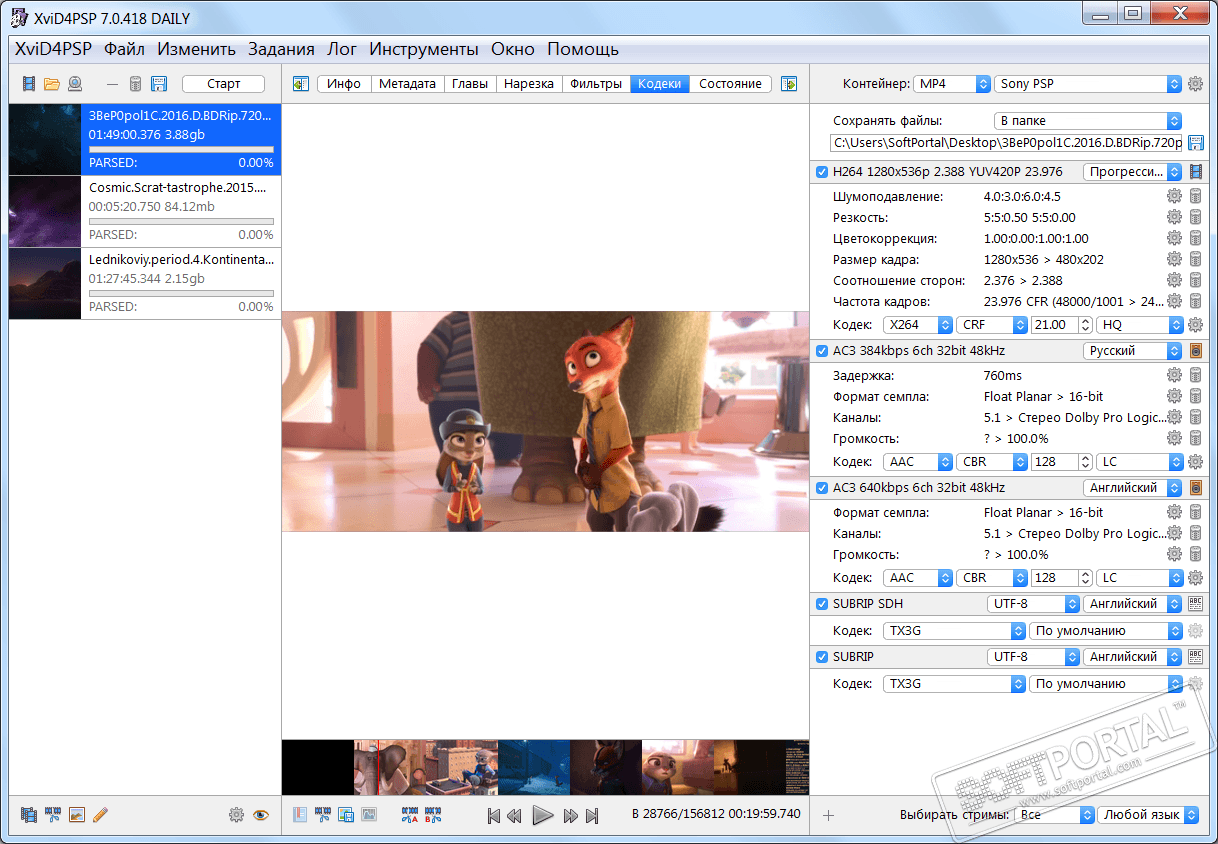Click set marker B scissors icon
The height and width of the screenshot is (844, 1218).
(433, 815)
